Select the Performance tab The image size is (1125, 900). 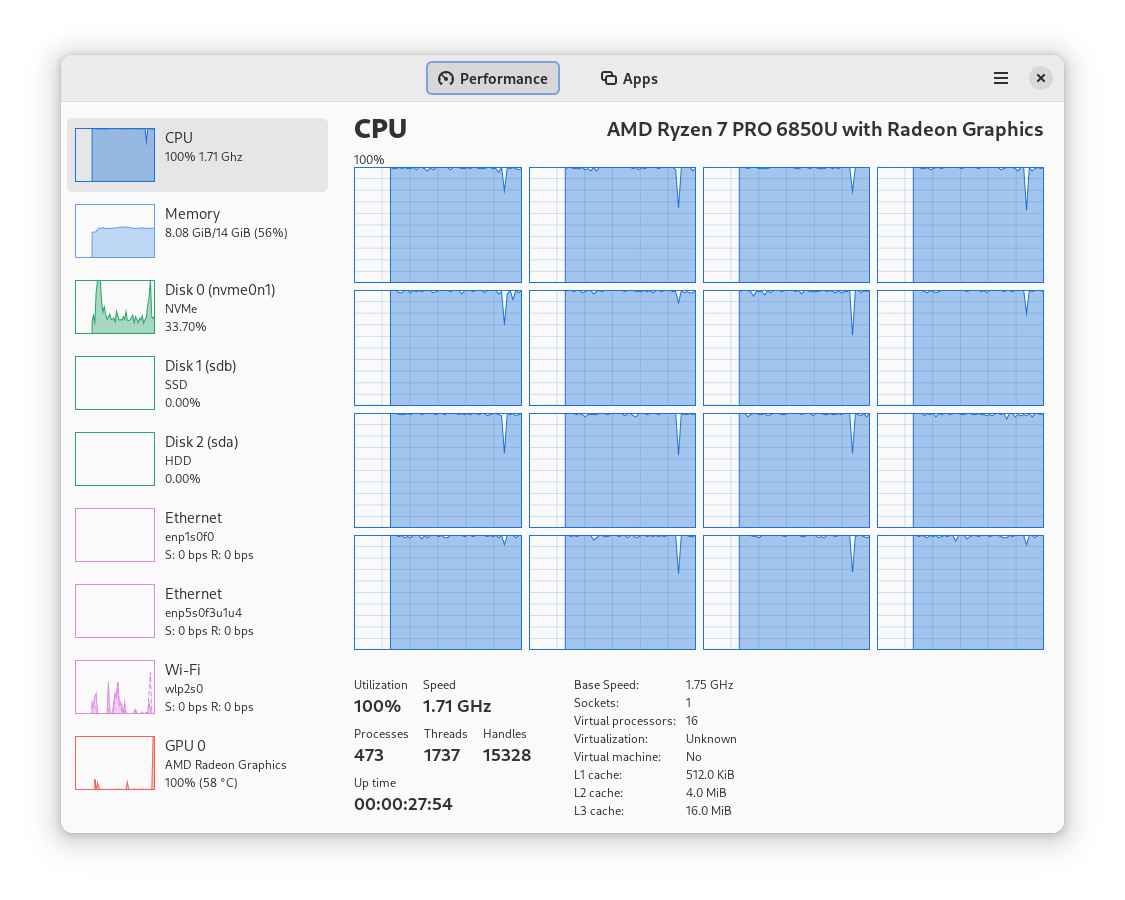pos(493,78)
